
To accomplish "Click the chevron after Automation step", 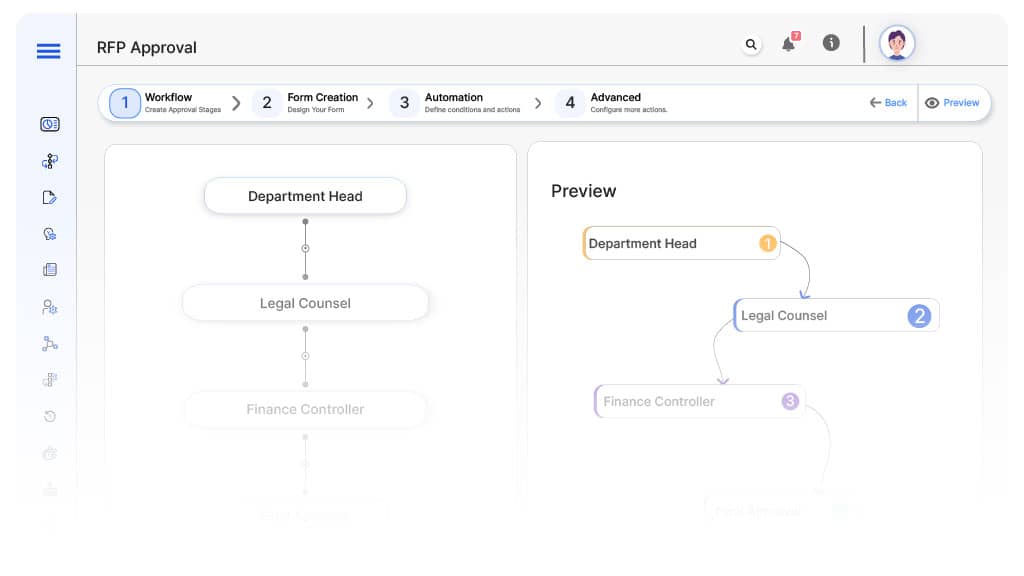I will (x=538, y=103).
